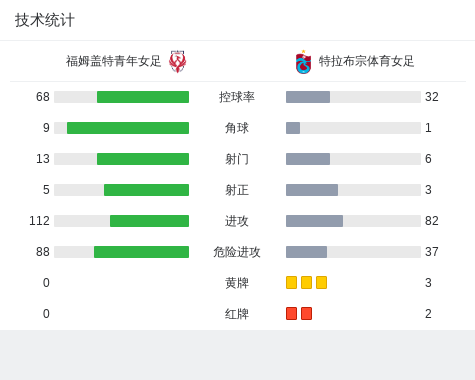Image resolution: width=475 pixels, height=380 pixels.
Task: Click the first red card icon
Action: 291,313
